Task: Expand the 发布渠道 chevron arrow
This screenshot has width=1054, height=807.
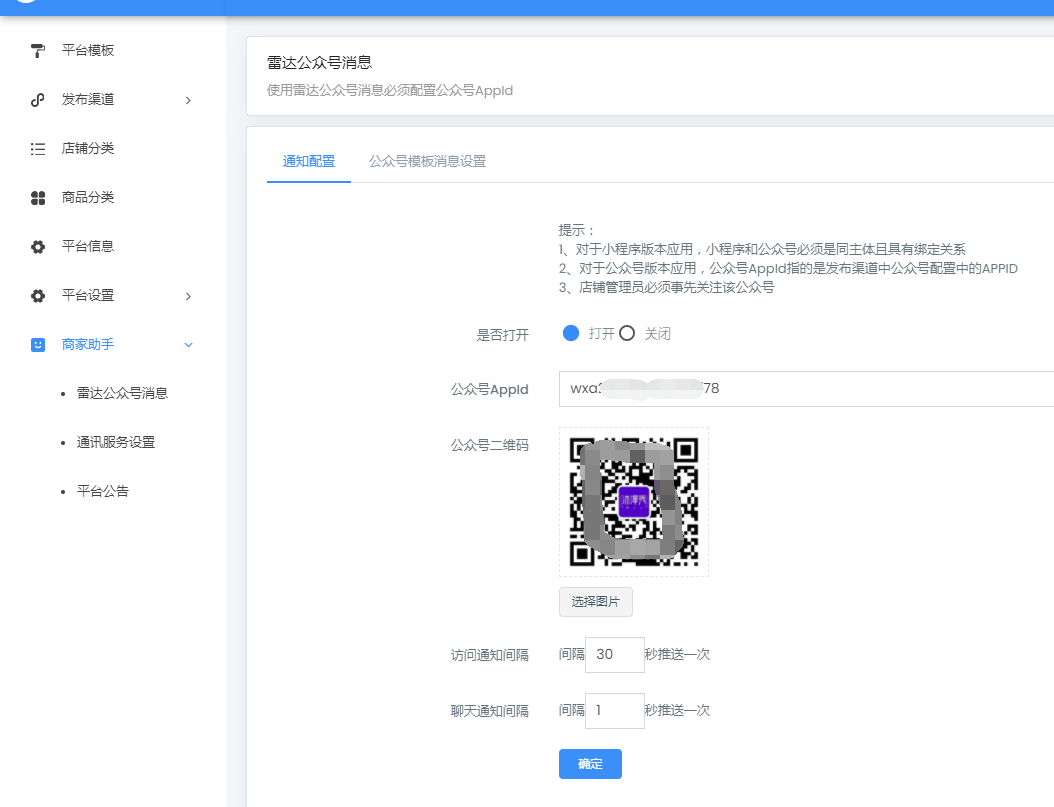Action: [x=189, y=100]
